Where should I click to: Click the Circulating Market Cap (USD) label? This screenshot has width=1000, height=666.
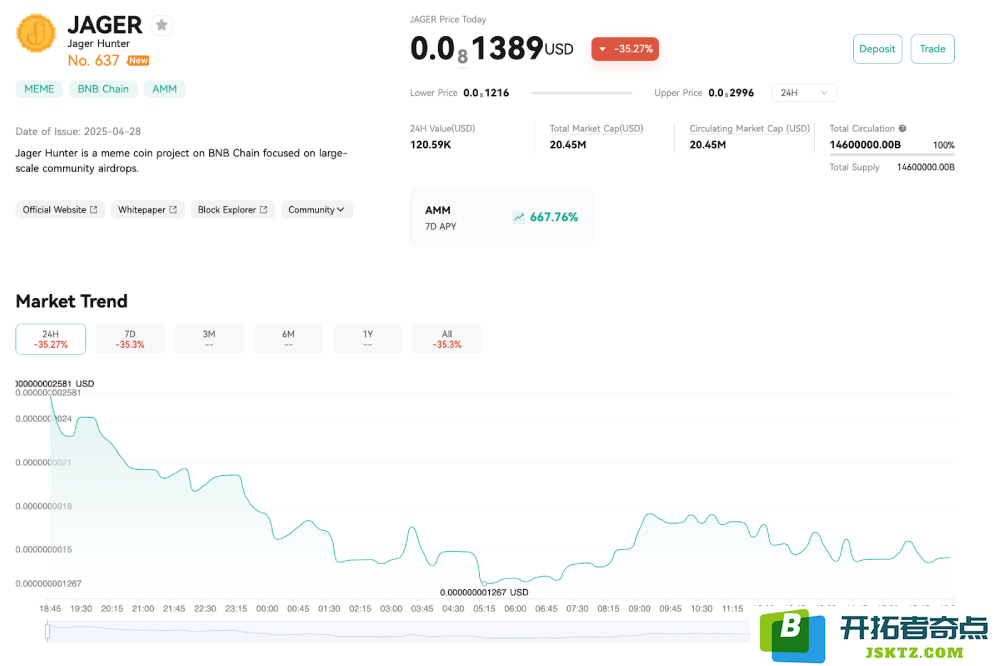749,128
